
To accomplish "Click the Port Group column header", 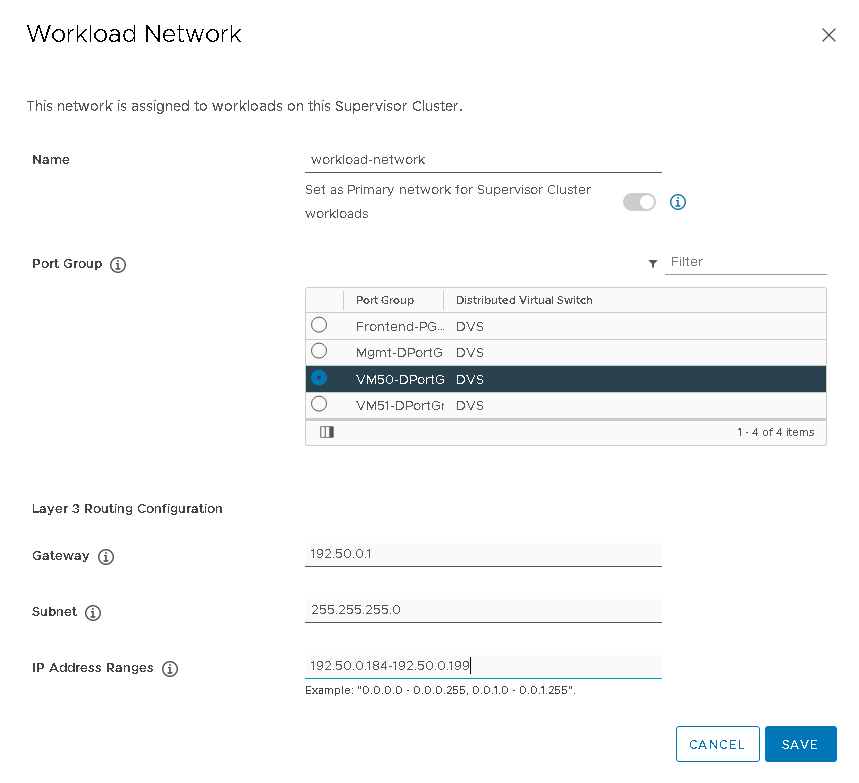I will 385,300.
